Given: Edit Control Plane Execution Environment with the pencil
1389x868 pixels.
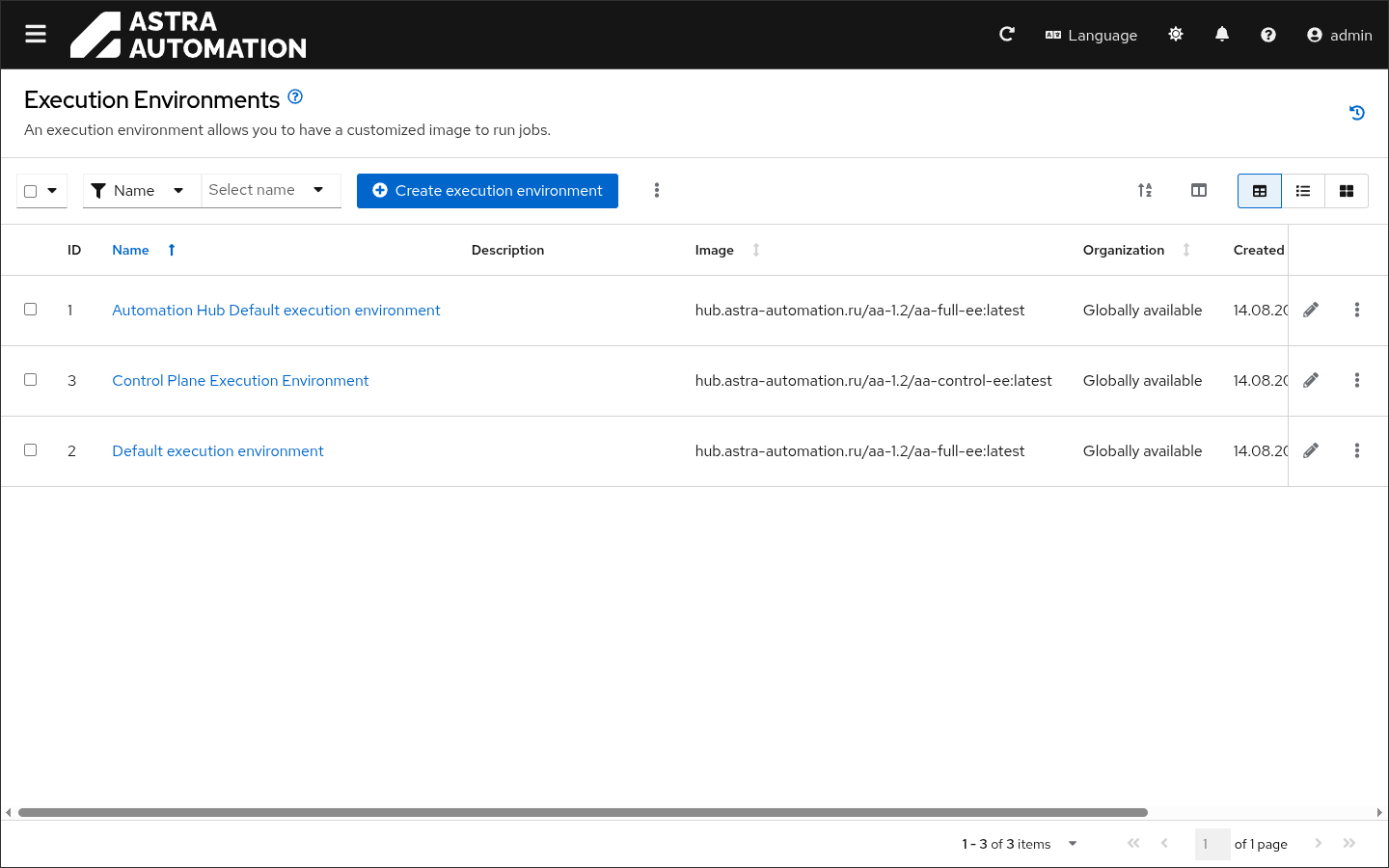Looking at the screenshot, I should pos(1311,381).
